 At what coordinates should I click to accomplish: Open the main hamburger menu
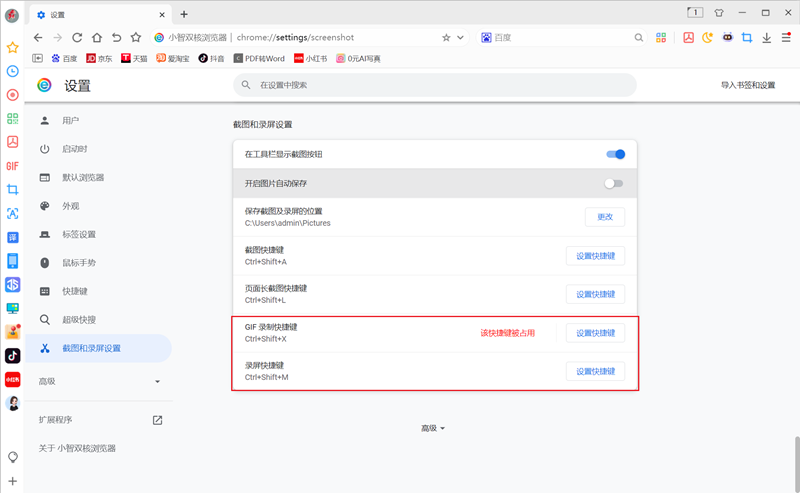pyautogui.click(x=786, y=37)
